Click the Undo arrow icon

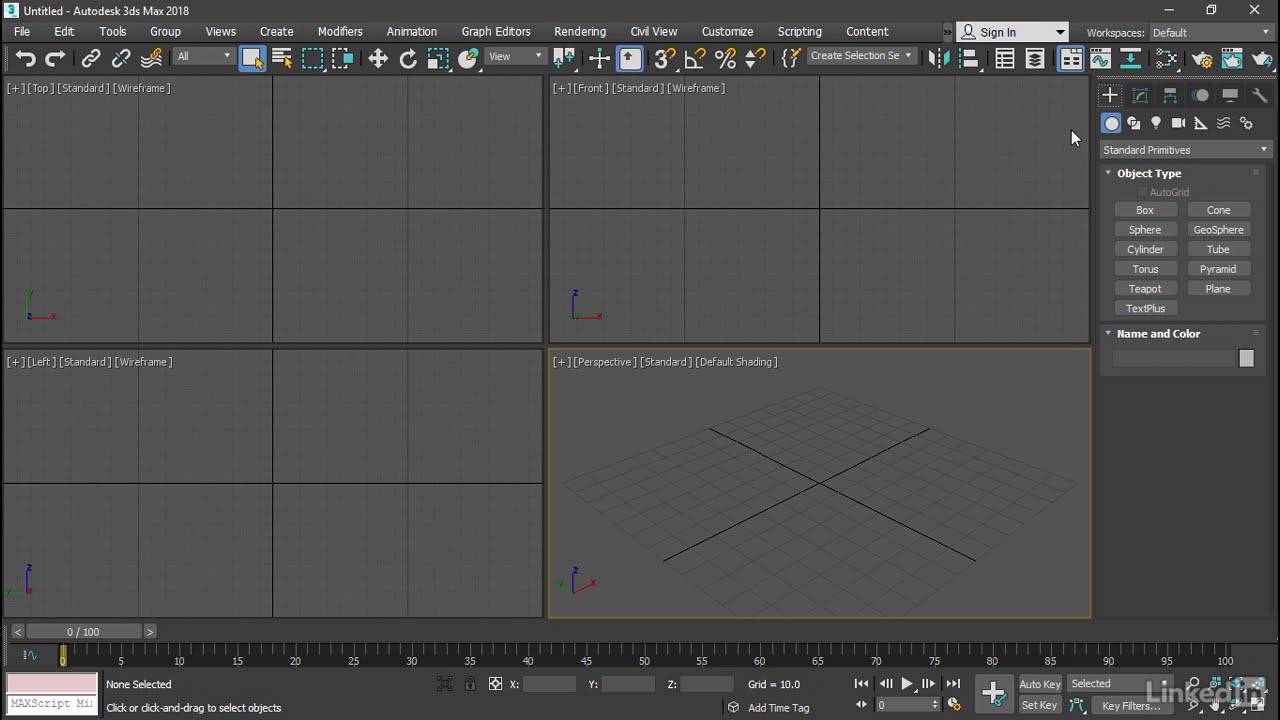25,59
